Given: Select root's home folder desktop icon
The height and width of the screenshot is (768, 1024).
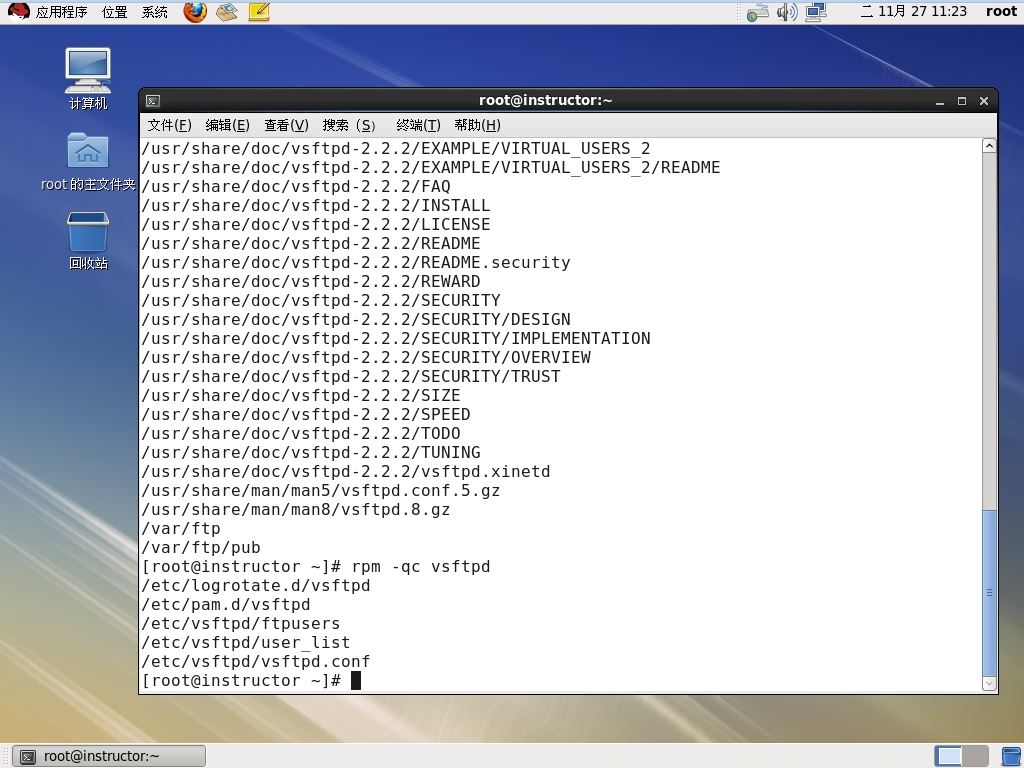Looking at the screenshot, I should click(x=88, y=161).
